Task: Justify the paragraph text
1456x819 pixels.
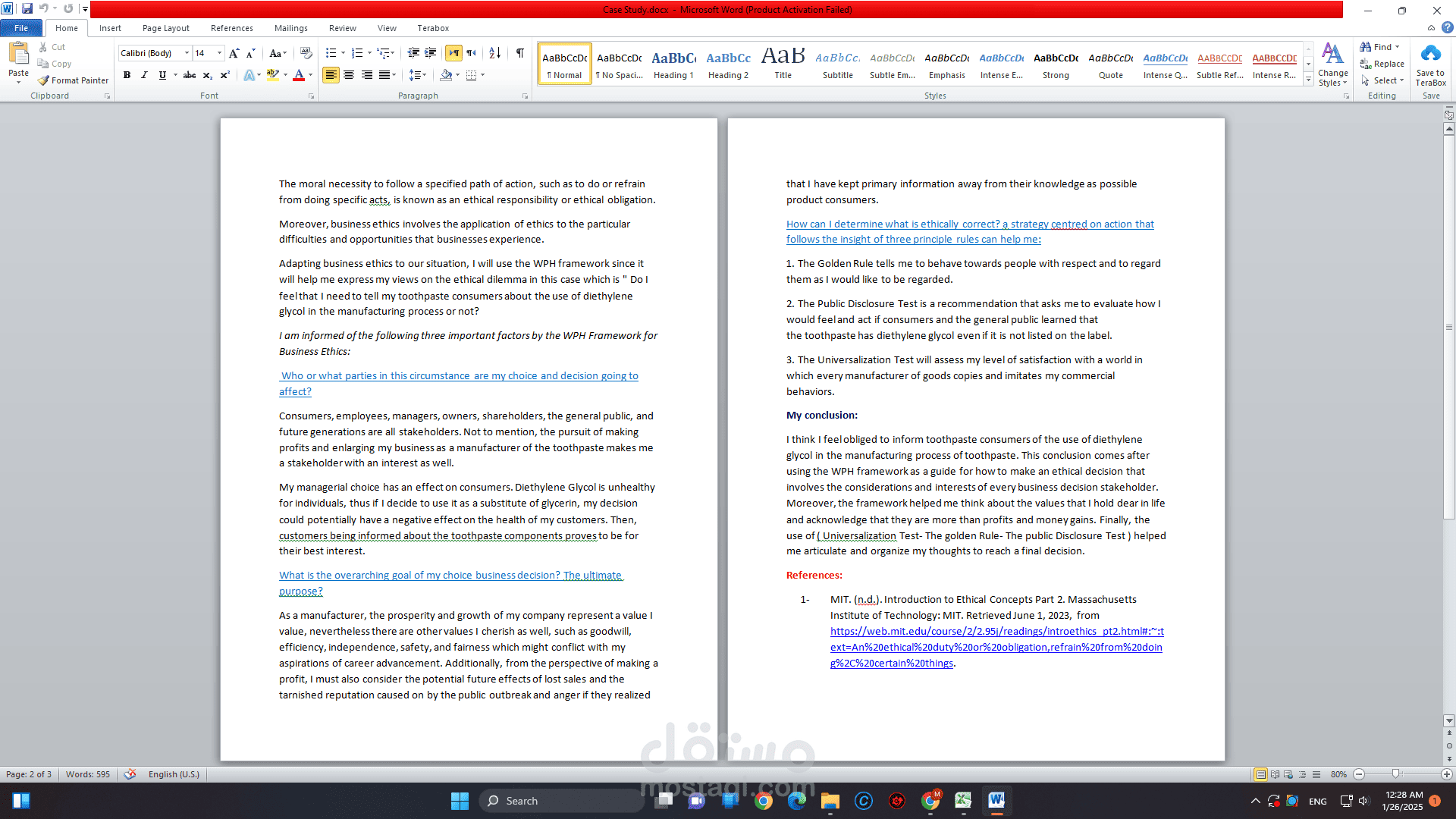Action: click(385, 75)
